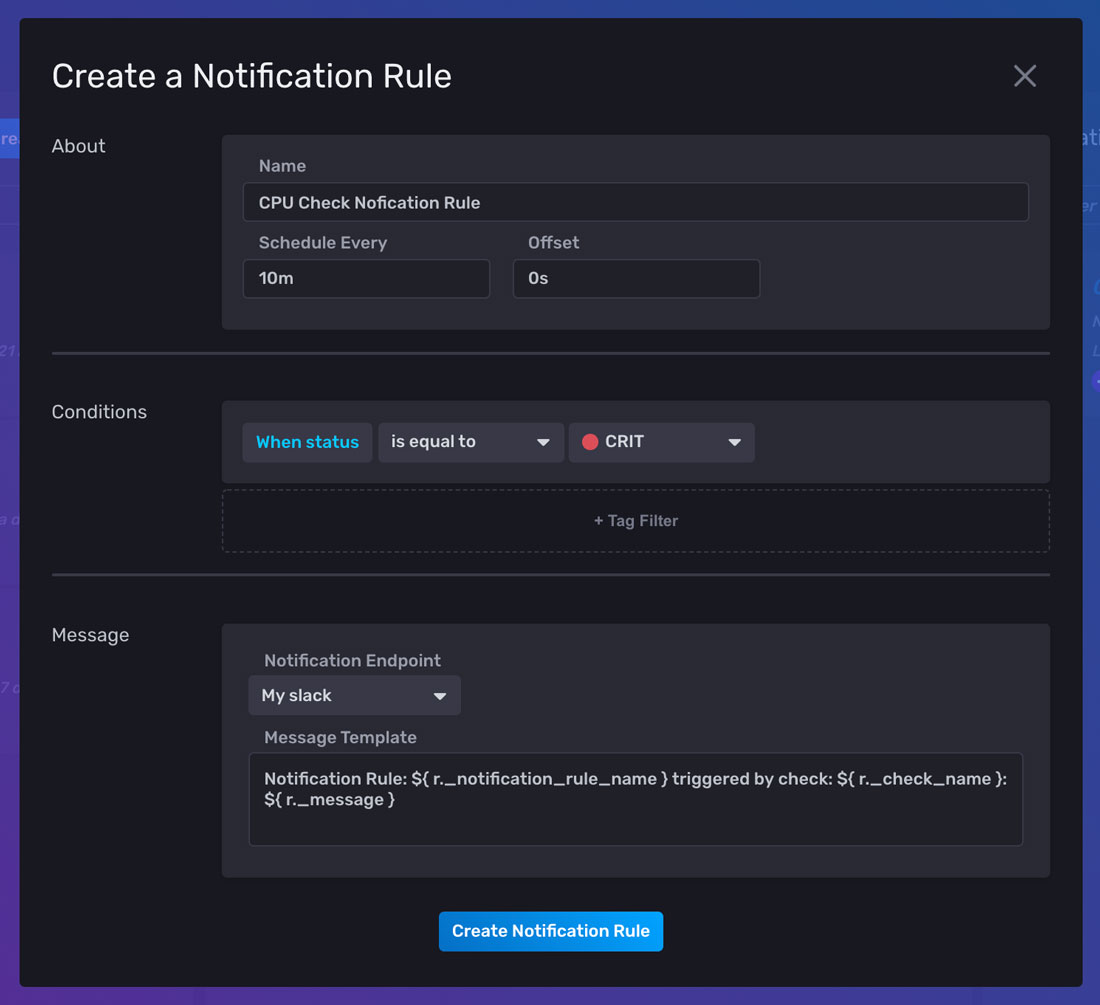This screenshot has height=1005, width=1100.
Task: Edit the rule Name field
Action: [x=636, y=202]
